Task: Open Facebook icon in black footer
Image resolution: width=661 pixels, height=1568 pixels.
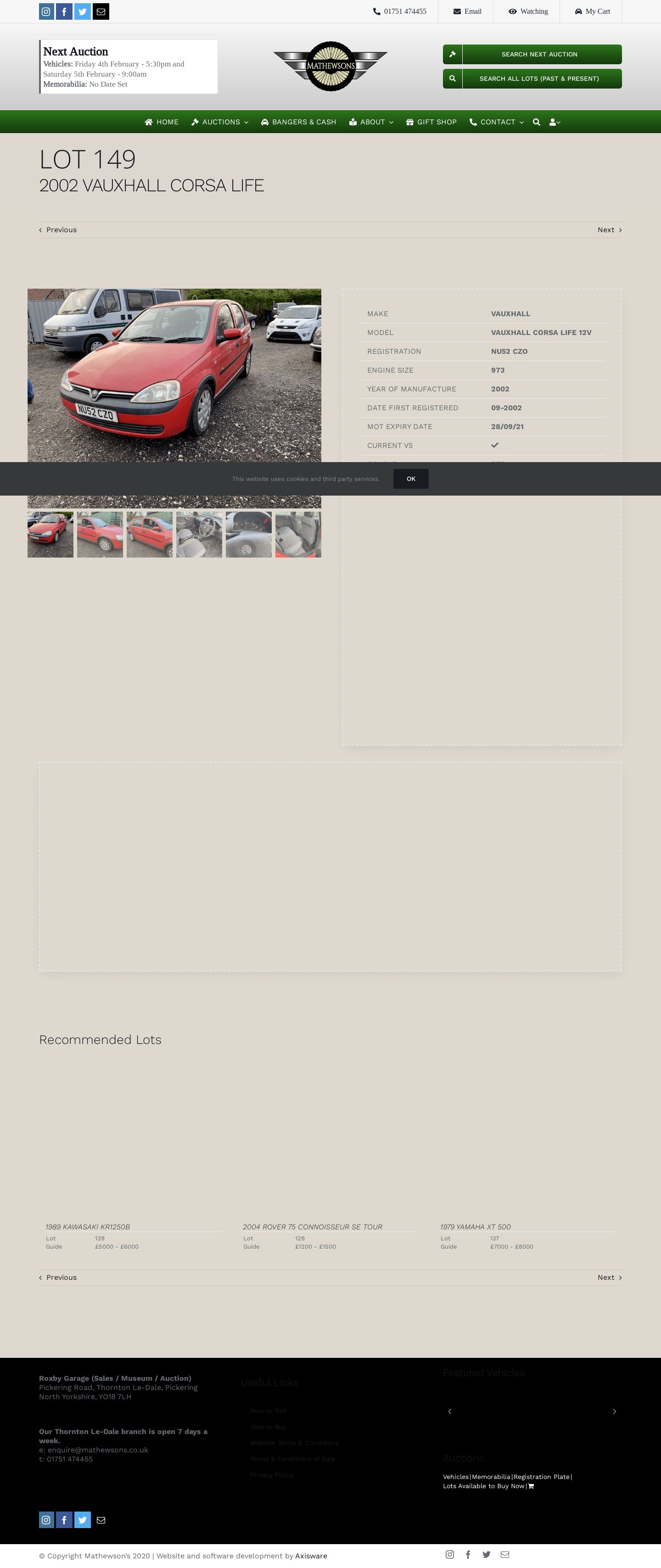Action: pos(65,1520)
